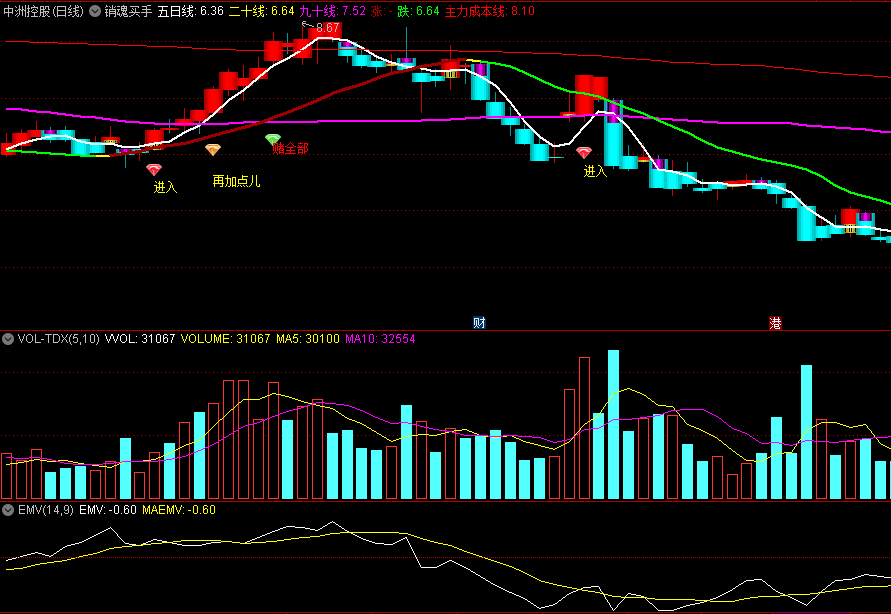Expand the EMV indicator dropdown arrow
This screenshot has width=891, height=614.
[8, 510]
